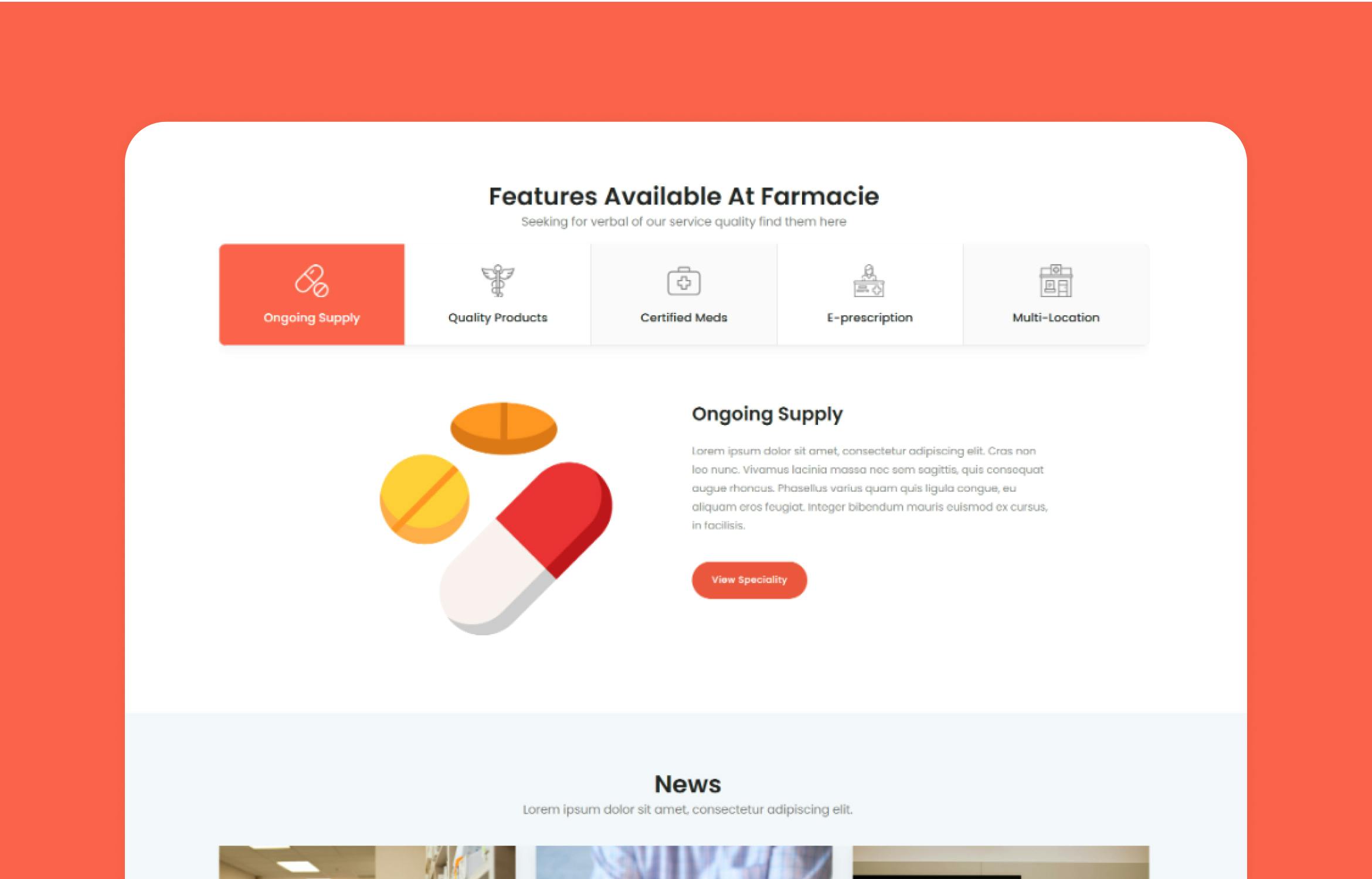Screen dimensions: 1372x879
Task: Click the Features Available At Farmacie heading
Action: (x=684, y=196)
